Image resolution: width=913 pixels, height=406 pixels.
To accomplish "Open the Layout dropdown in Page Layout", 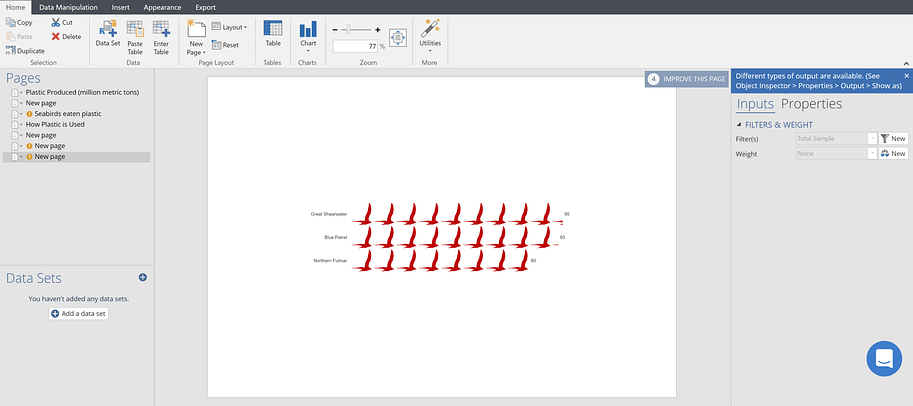I will 230,27.
